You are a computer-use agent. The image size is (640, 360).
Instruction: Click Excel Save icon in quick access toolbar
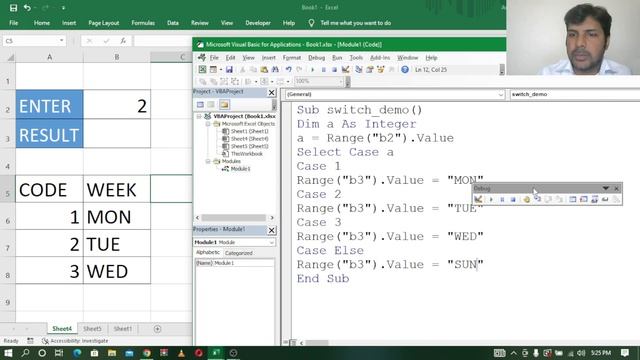tap(13, 8)
